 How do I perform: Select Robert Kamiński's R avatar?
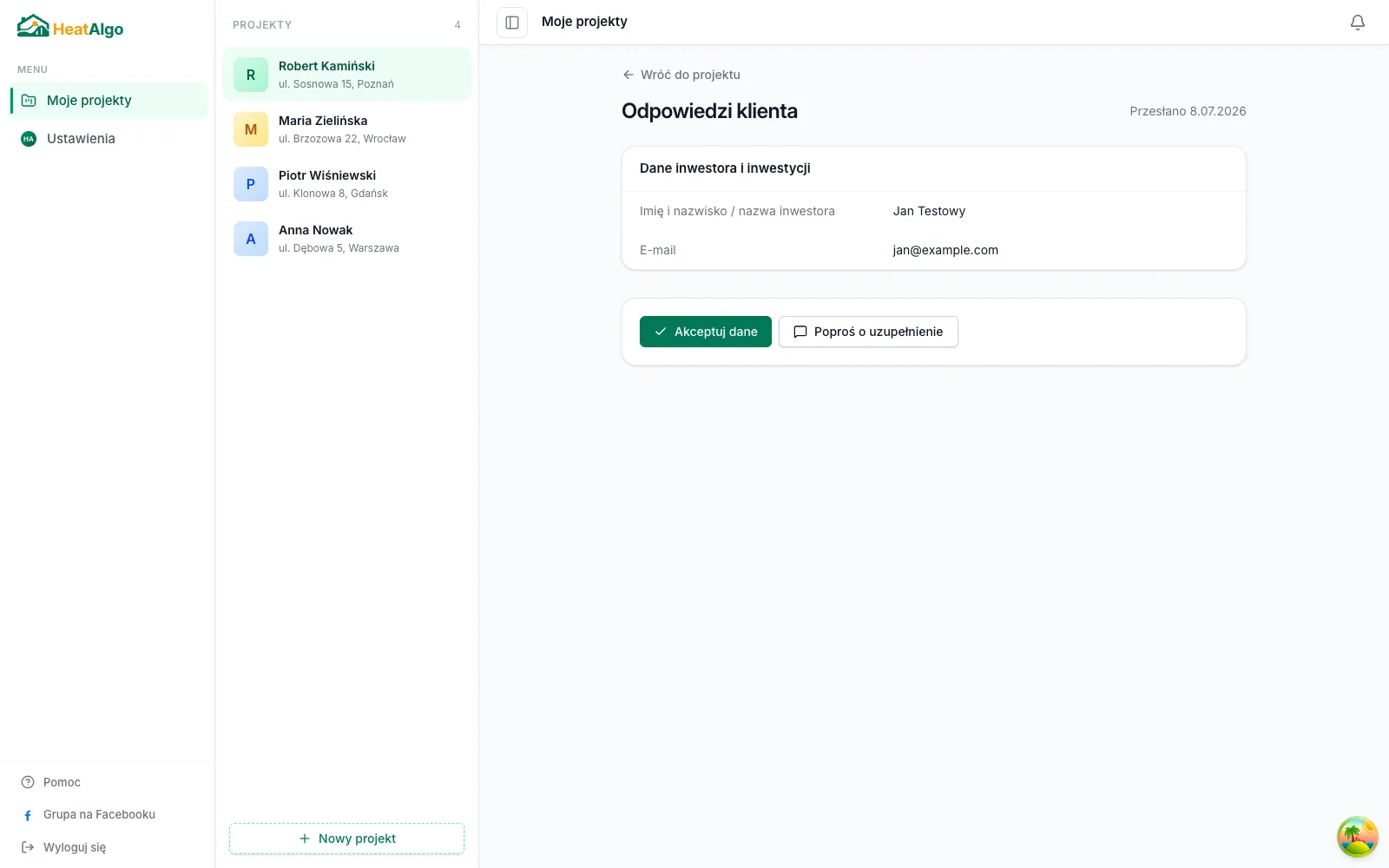pyautogui.click(x=251, y=76)
